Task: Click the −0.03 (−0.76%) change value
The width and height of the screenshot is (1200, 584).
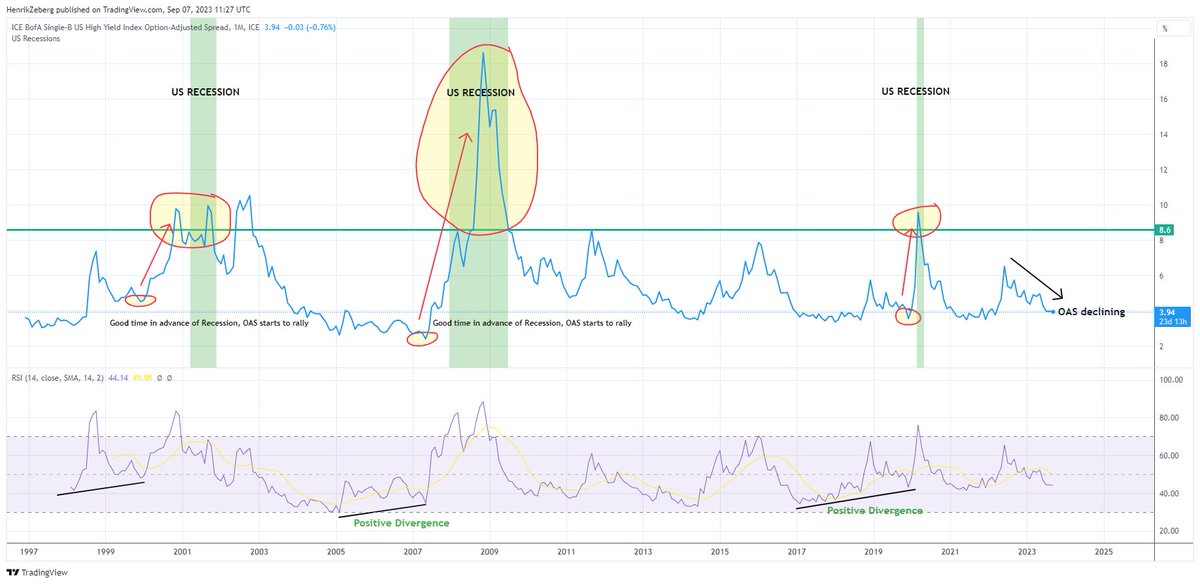Action: click(312, 26)
